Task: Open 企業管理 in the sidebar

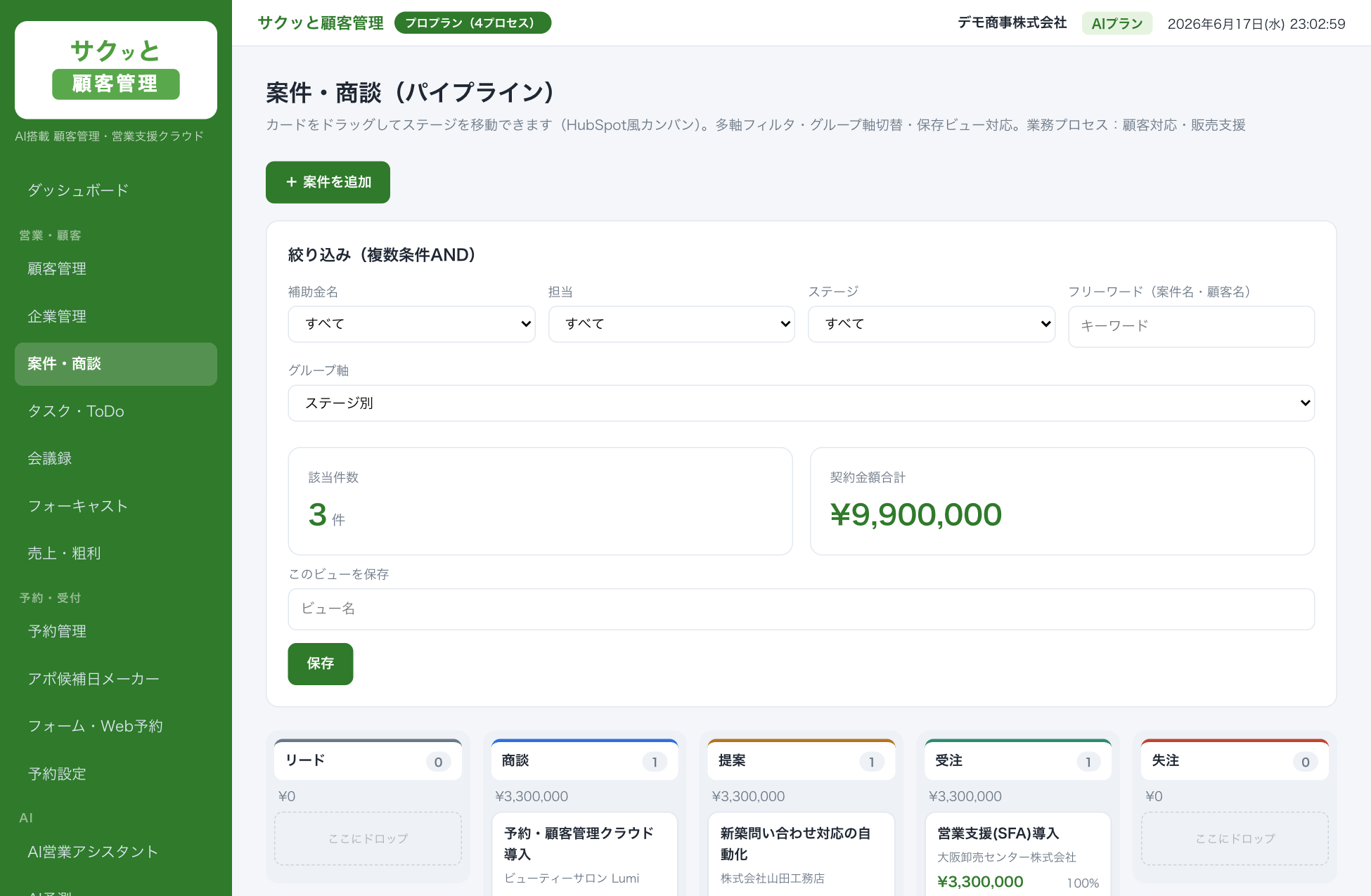Action: [116, 316]
